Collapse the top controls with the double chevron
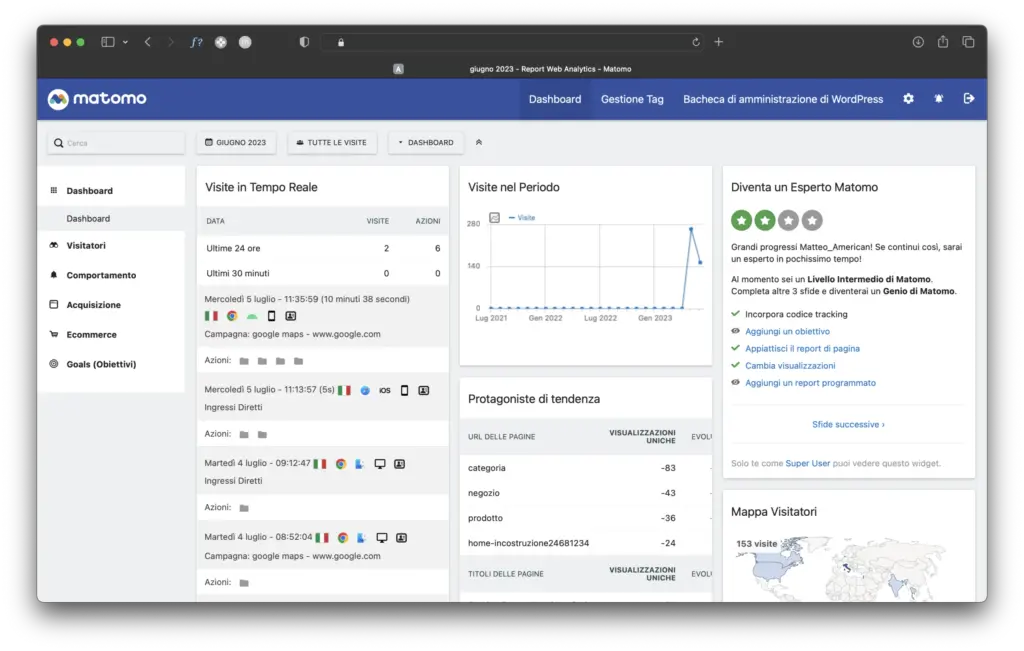The width and height of the screenshot is (1024, 651). click(x=479, y=143)
